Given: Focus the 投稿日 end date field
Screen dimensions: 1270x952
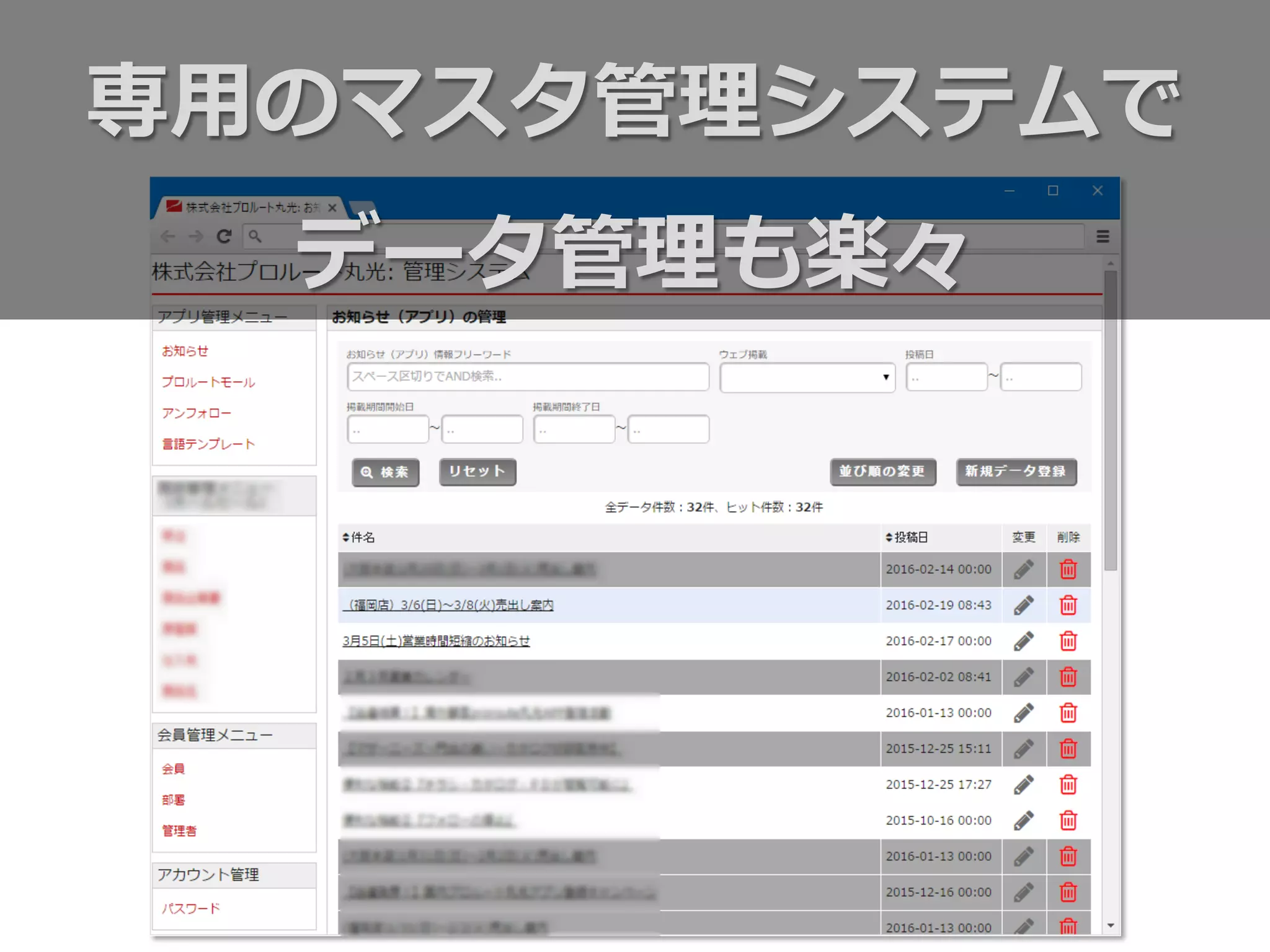Looking at the screenshot, I should pos(1041,377).
